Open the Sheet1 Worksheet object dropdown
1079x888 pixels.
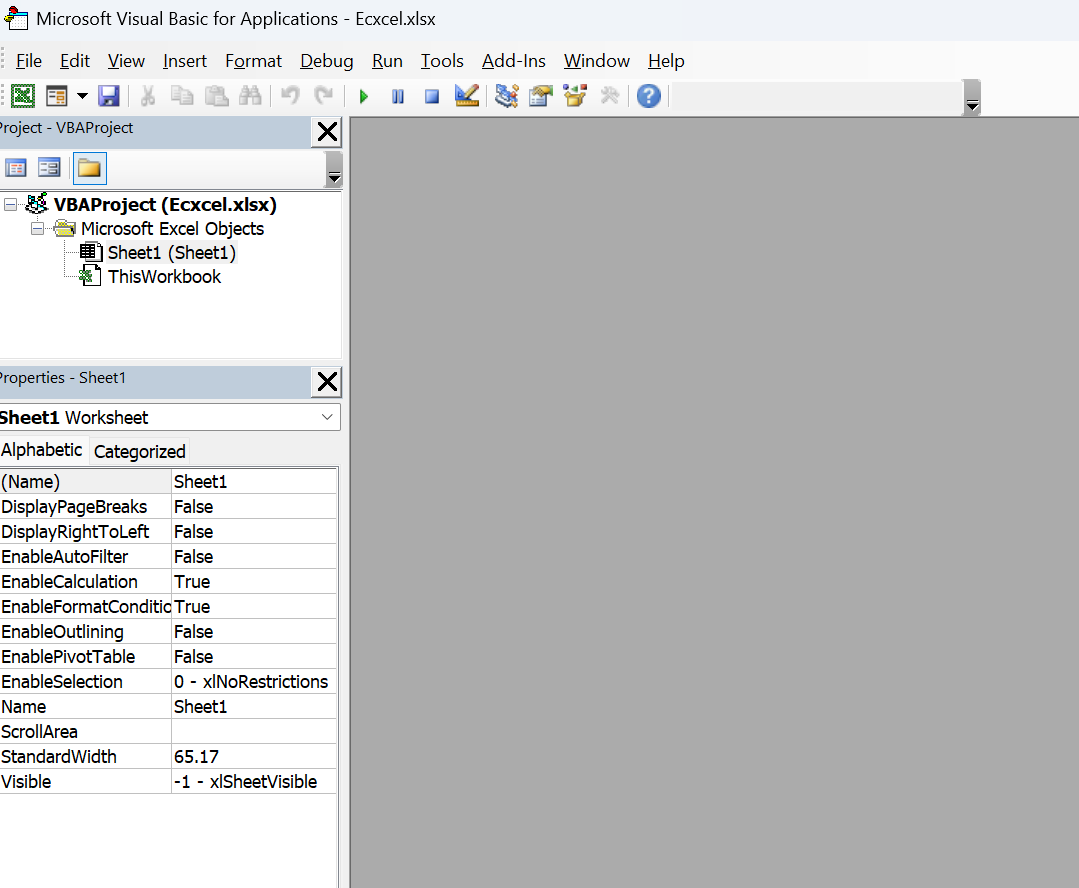327,417
